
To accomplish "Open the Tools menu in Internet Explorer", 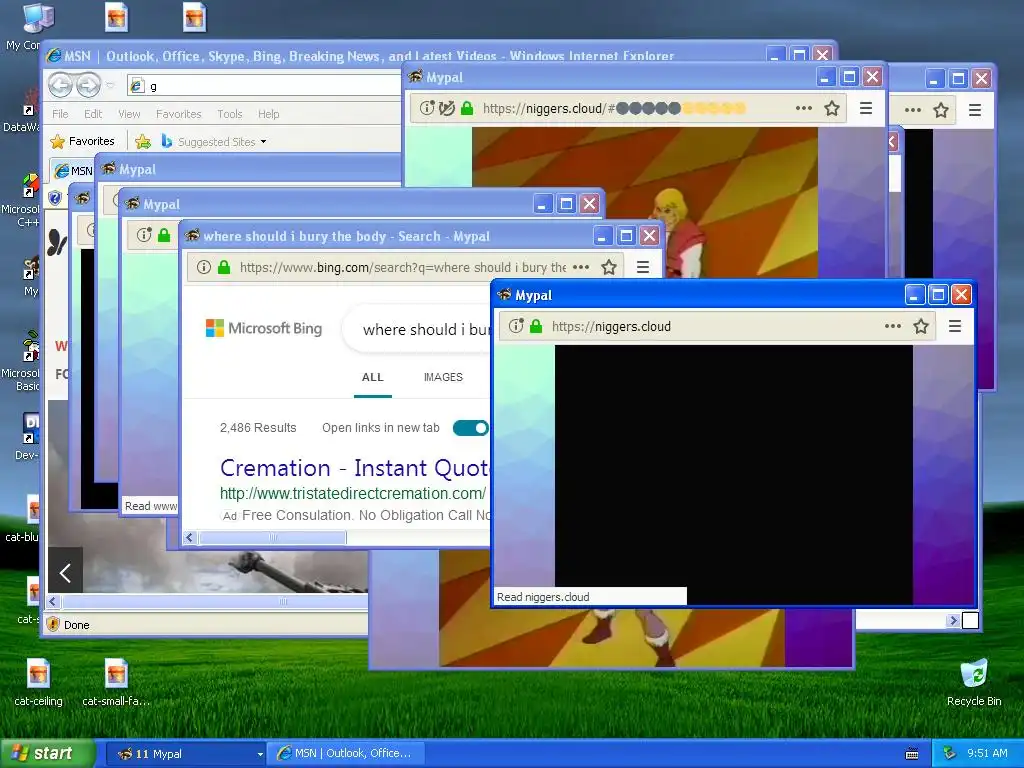I will click(x=229, y=114).
